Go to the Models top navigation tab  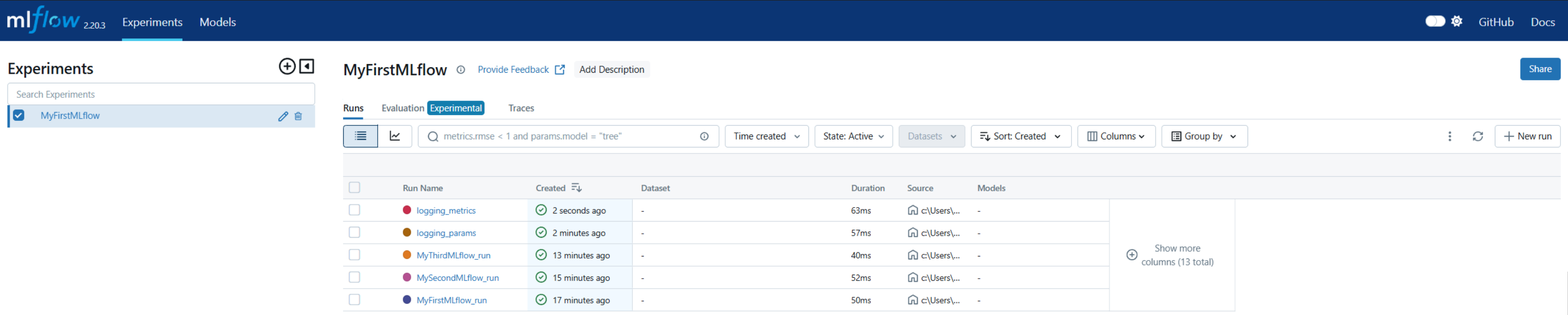[x=218, y=22]
